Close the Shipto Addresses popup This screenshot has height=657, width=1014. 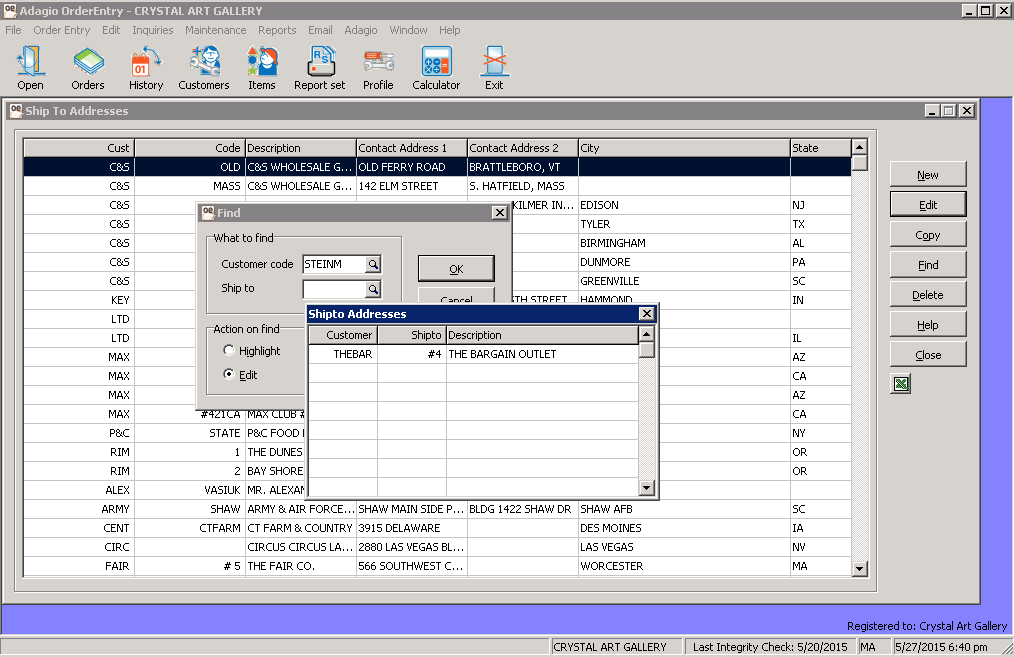click(x=646, y=314)
